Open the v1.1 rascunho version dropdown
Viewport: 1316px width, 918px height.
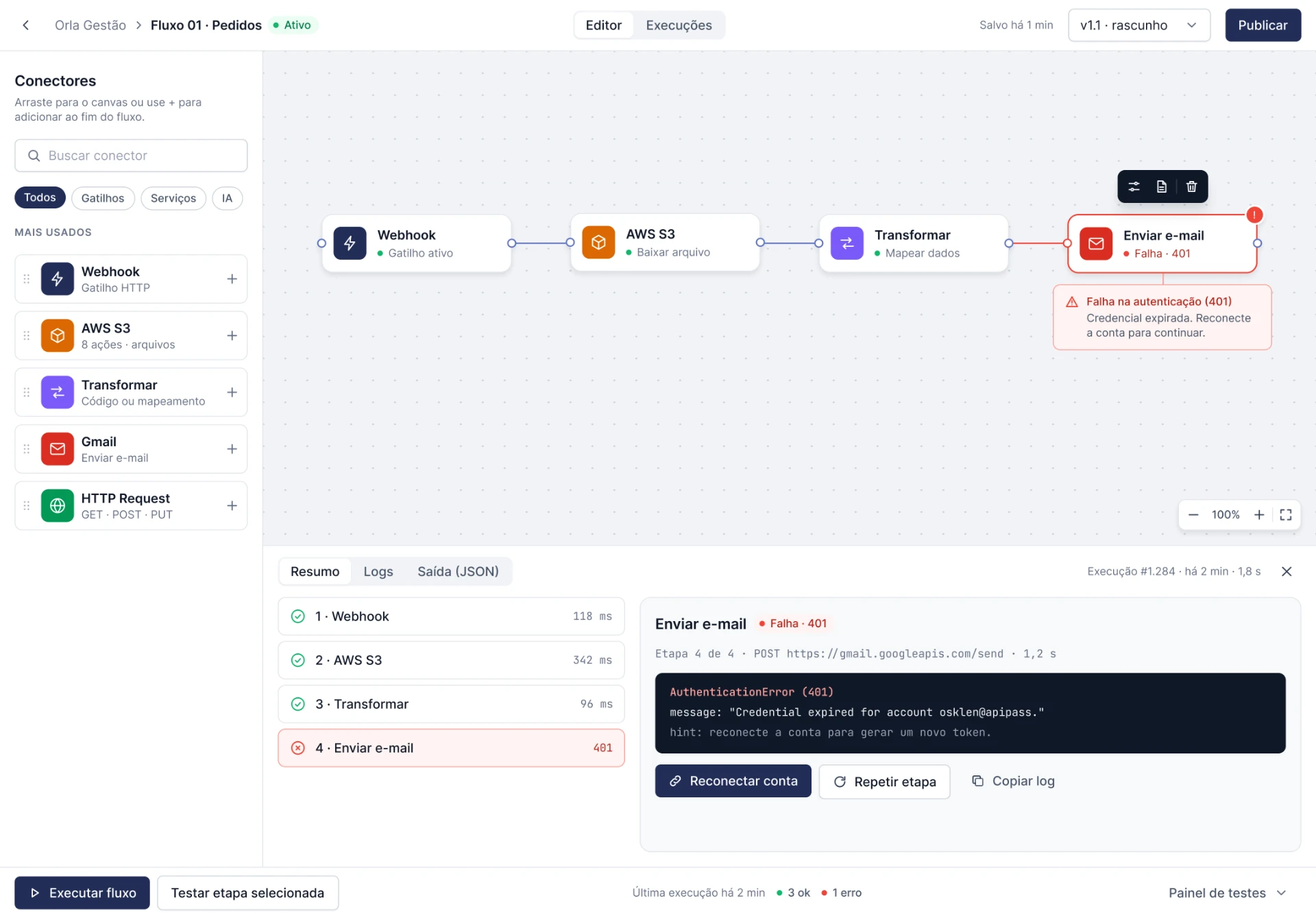pyautogui.click(x=1139, y=25)
